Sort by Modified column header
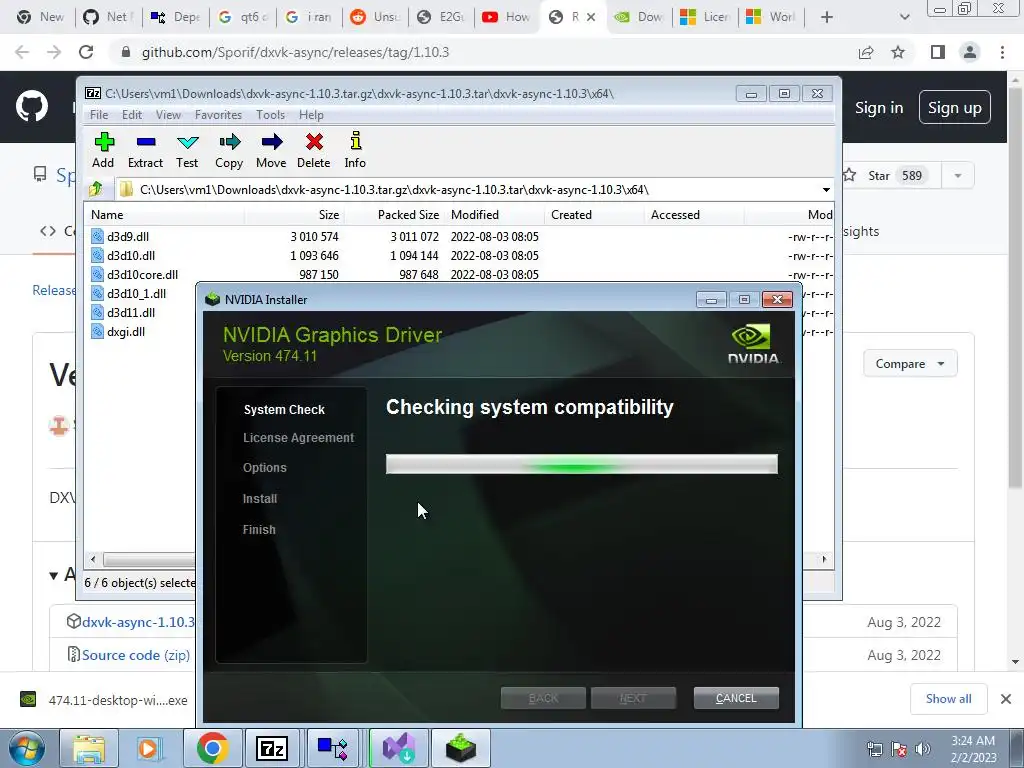 (494, 215)
